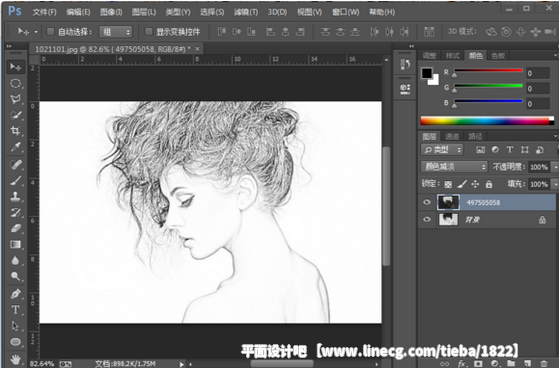Switch to the 通道 tab
Viewport: 559px width, 370px height.
tap(452, 136)
